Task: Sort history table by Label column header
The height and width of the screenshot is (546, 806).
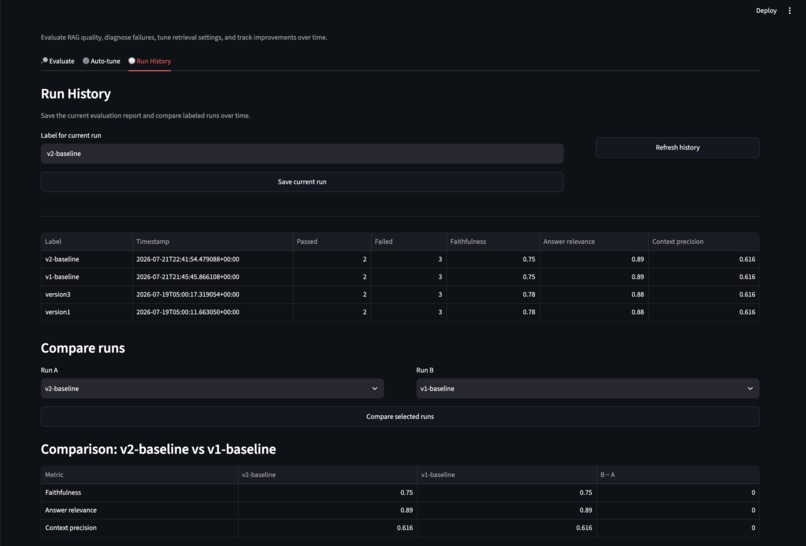Action: (86, 242)
